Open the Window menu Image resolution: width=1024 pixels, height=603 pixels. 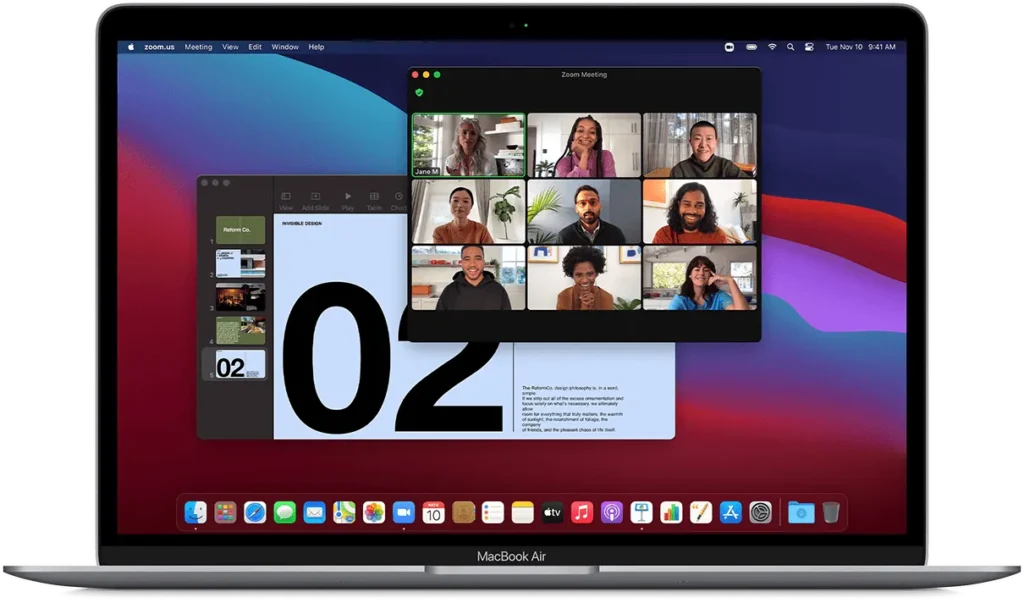coord(285,47)
